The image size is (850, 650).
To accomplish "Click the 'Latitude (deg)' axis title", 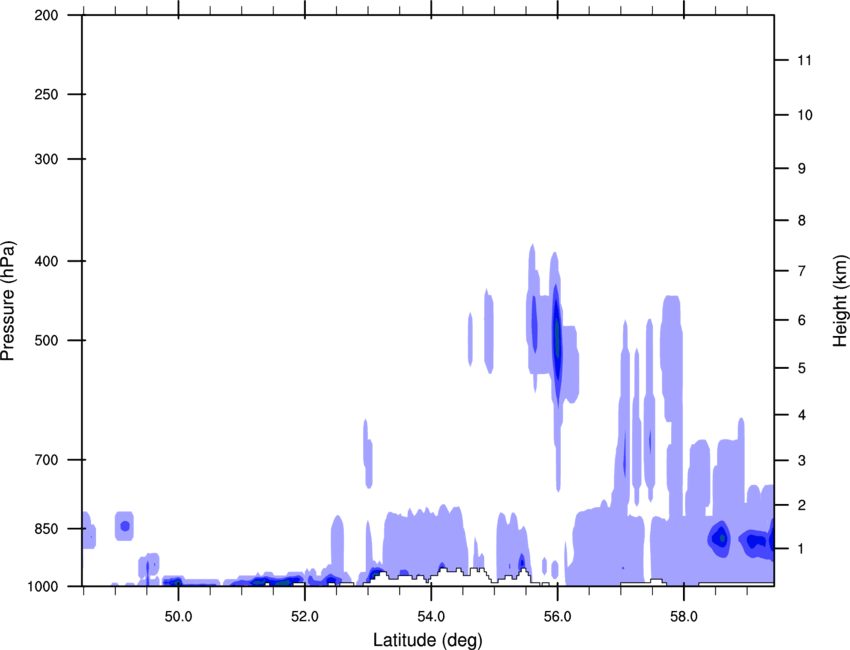I will 427,640.
